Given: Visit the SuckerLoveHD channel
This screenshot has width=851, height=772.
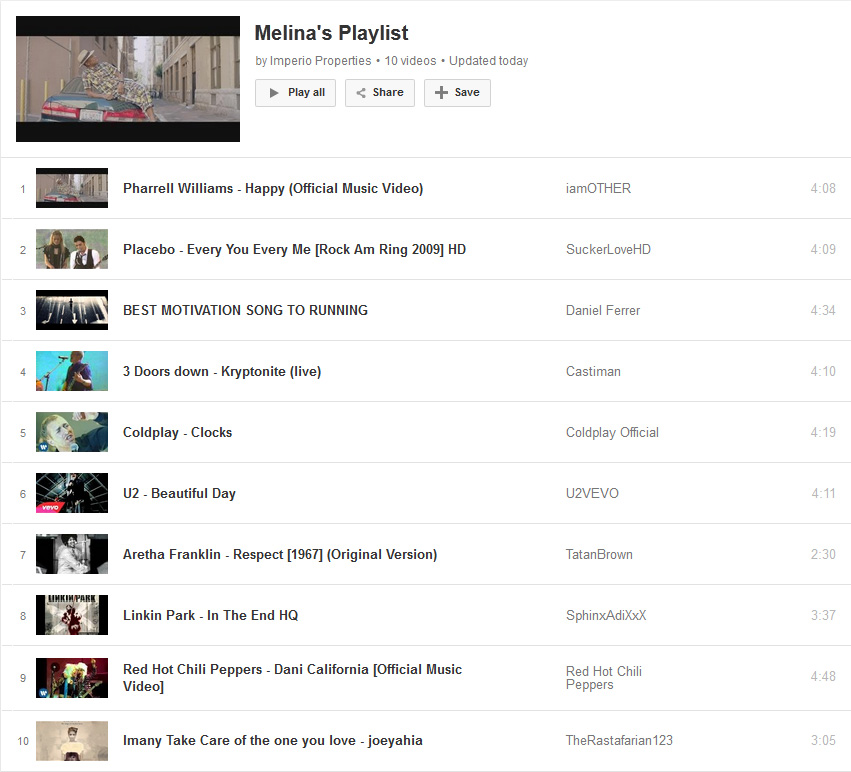Looking at the screenshot, I should (608, 249).
